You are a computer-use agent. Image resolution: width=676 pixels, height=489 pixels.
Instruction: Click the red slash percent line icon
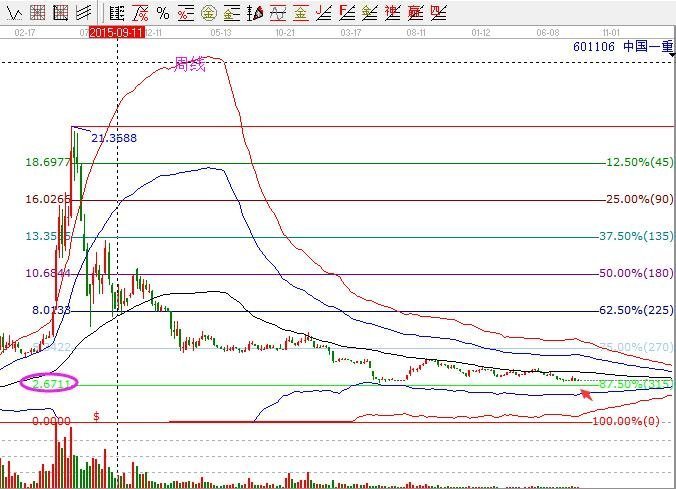pyautogui.click(x=140, y=13)
